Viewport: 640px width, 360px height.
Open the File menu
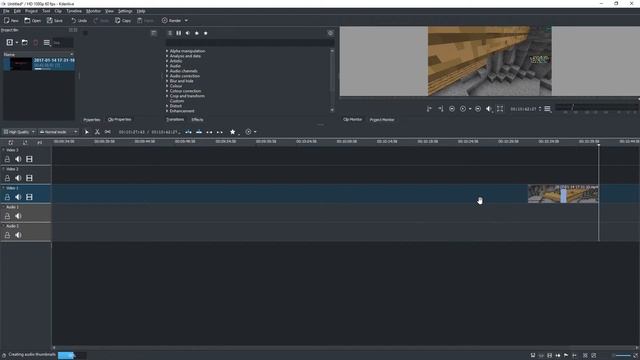[x=6, y=11]
